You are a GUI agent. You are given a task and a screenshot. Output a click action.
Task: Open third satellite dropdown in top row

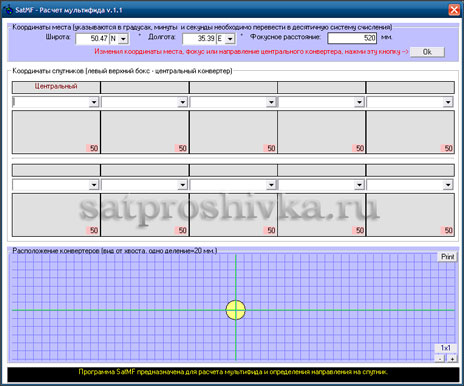click(271, 102)
